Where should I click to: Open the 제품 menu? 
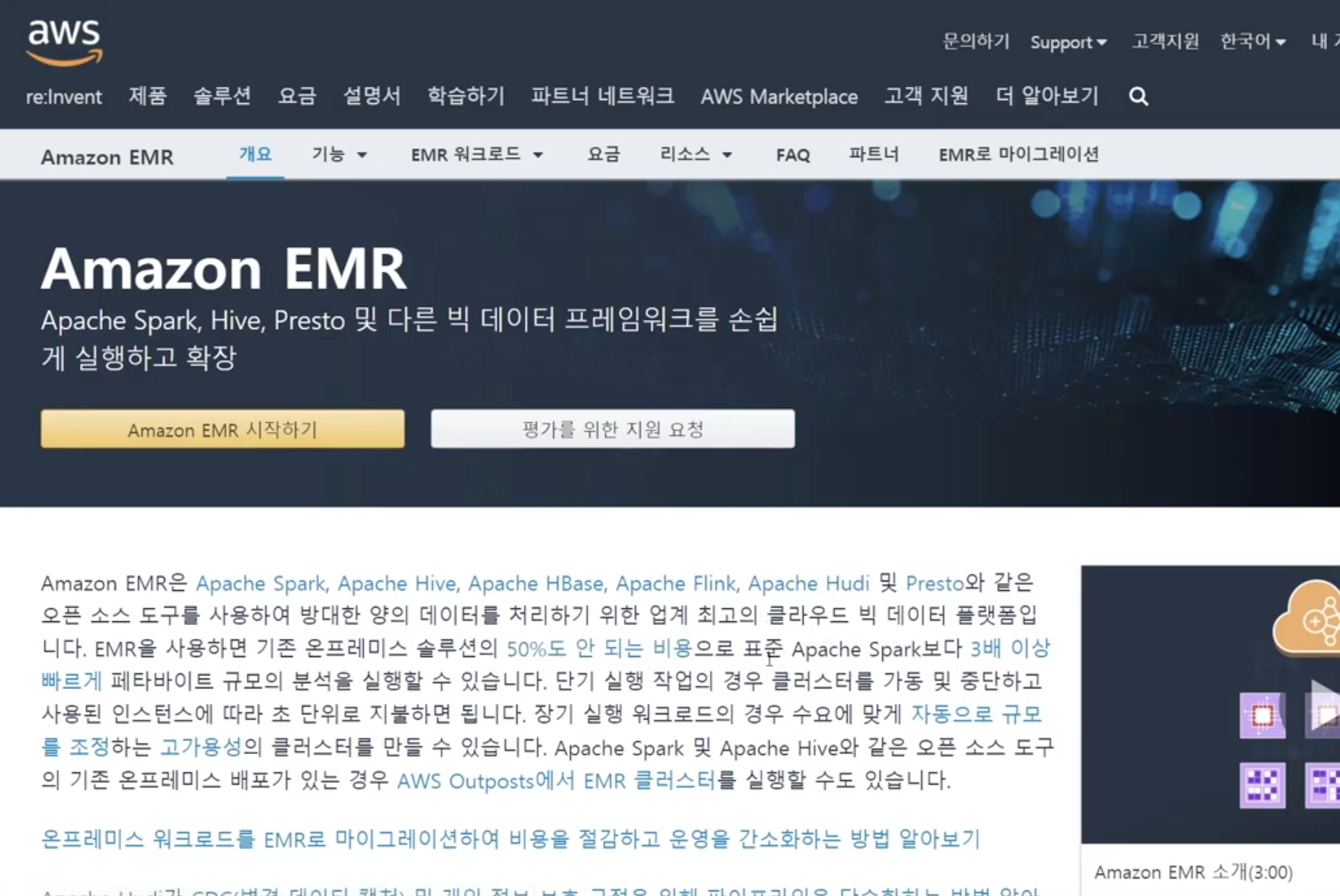pyautogui.click(x=147, y=96)
